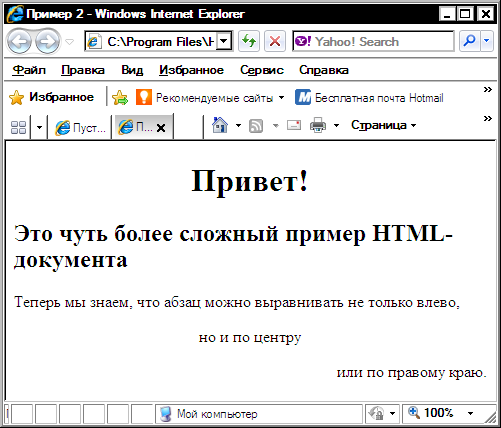Open the Страница command menu
Viewport: 501px width, 428px height.
point(383,125)
